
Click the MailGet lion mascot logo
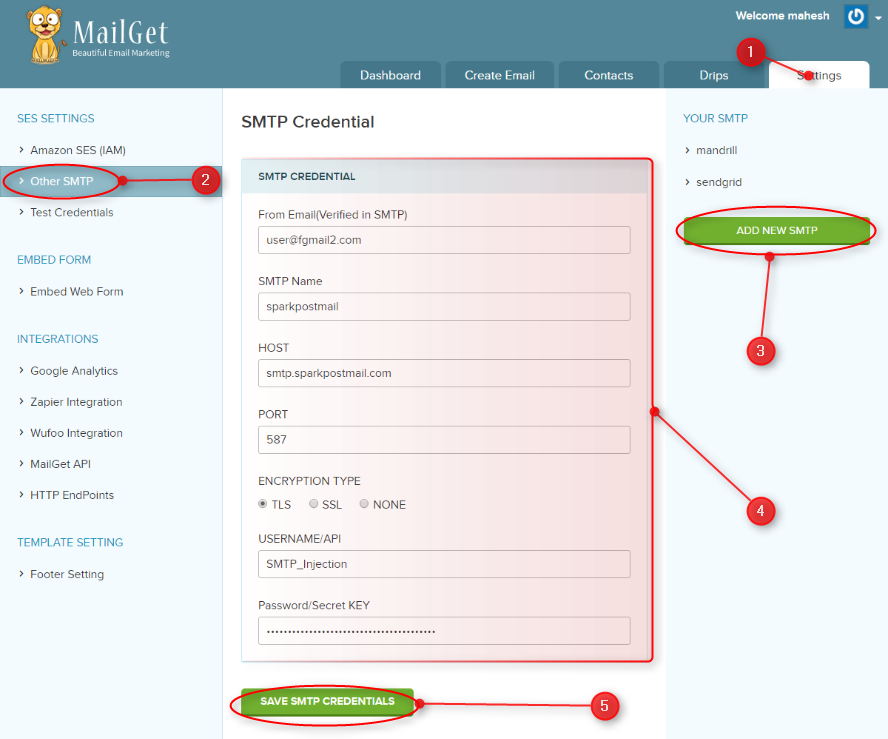[x=45, y=35]
